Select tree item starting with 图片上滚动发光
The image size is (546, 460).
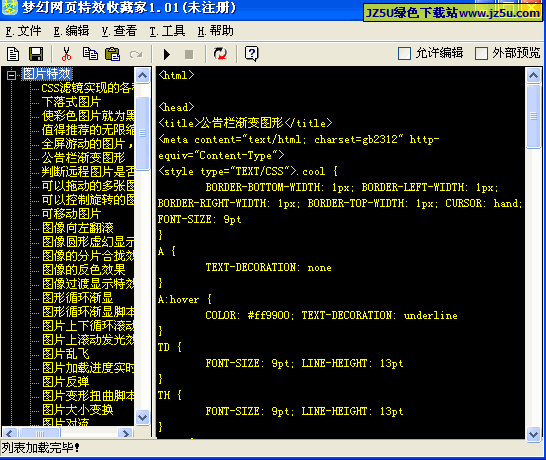(88, 340)
